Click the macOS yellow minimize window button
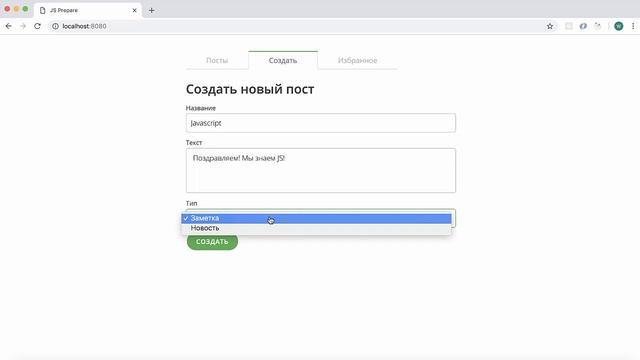640x360 pixels. pyautogui.click(x=16, y=9)
